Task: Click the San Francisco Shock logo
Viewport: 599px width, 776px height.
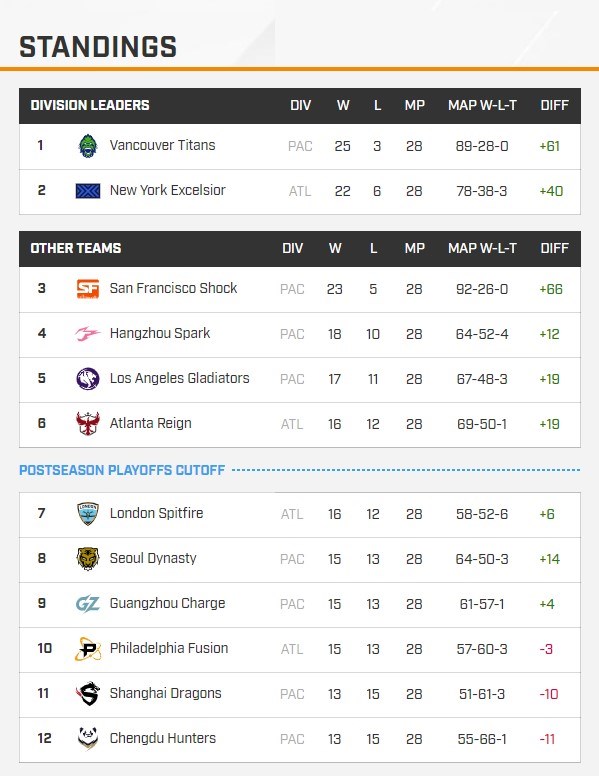Action: coord(88,289)
